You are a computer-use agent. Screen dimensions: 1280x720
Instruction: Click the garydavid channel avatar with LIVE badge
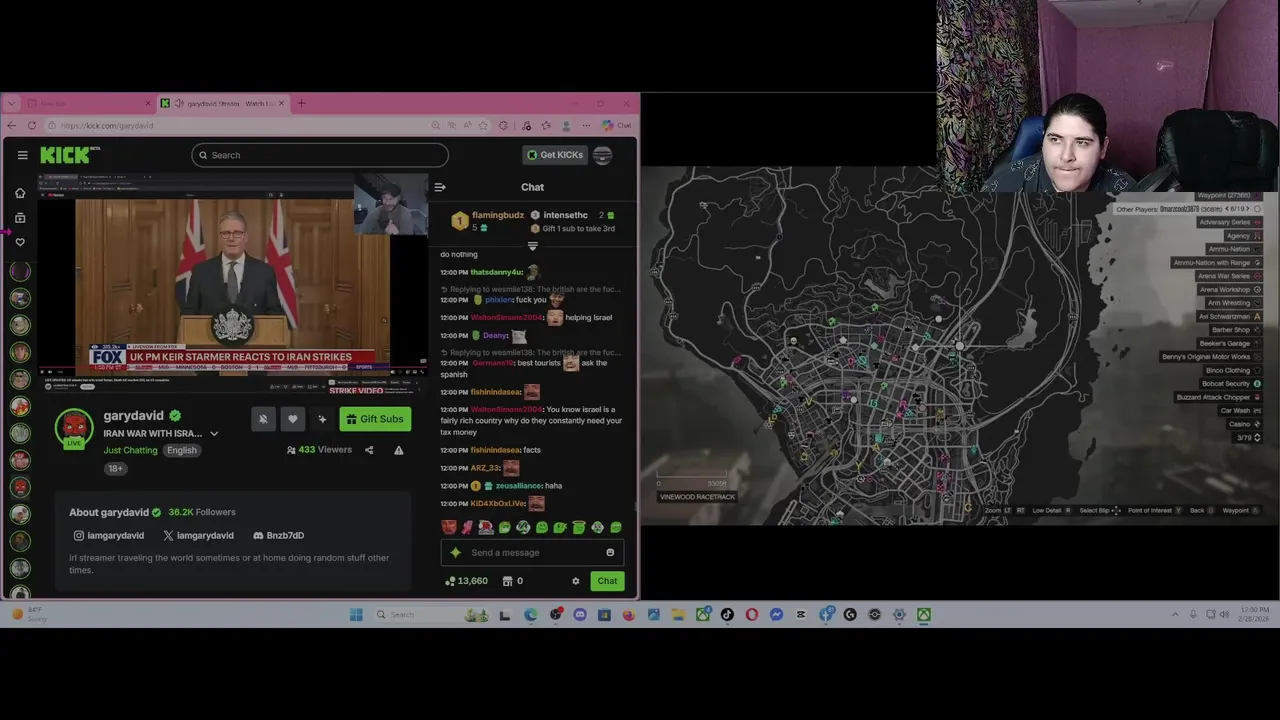click(x=74, y=428)
